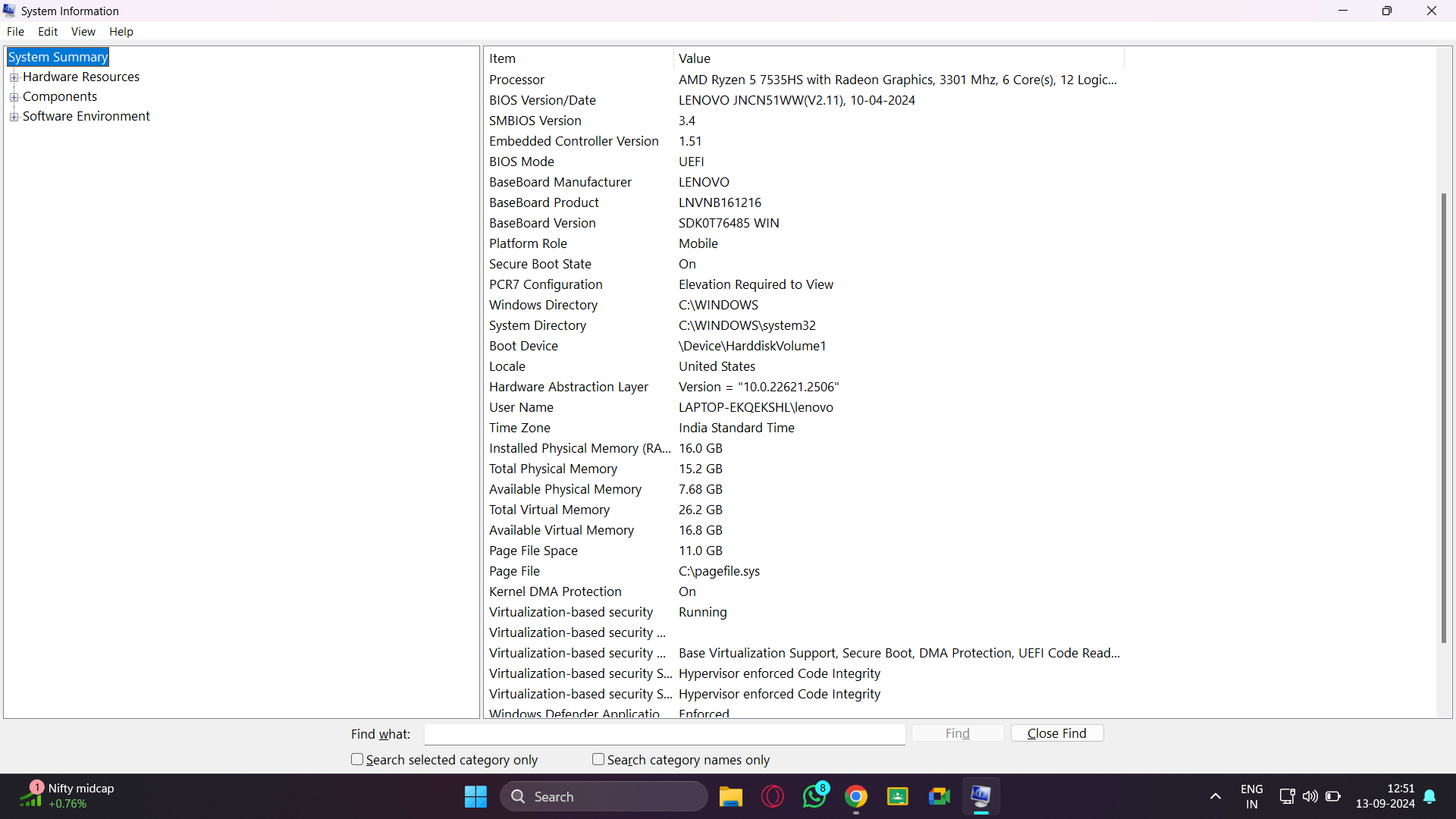Open the notifications bell icon
The height and width of the screenshot is (819, 1456).
click(1430, 796)
